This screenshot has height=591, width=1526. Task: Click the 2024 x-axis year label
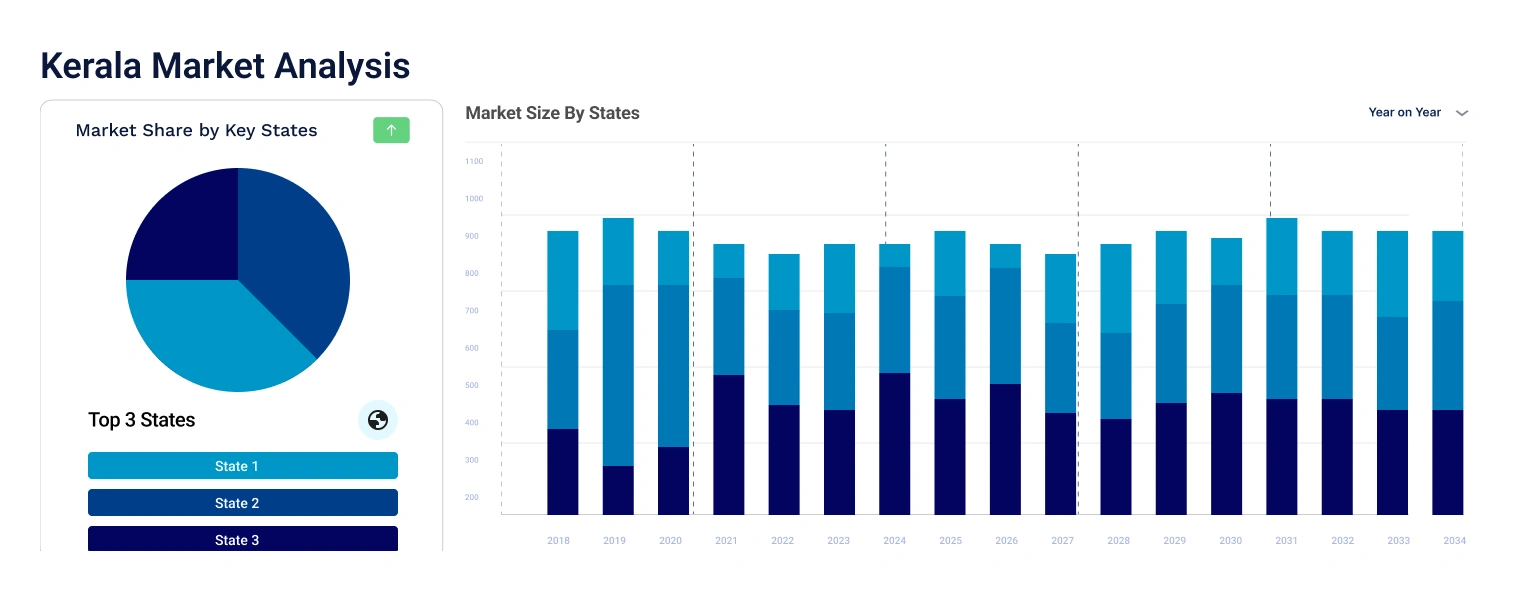tap(894, 541)
